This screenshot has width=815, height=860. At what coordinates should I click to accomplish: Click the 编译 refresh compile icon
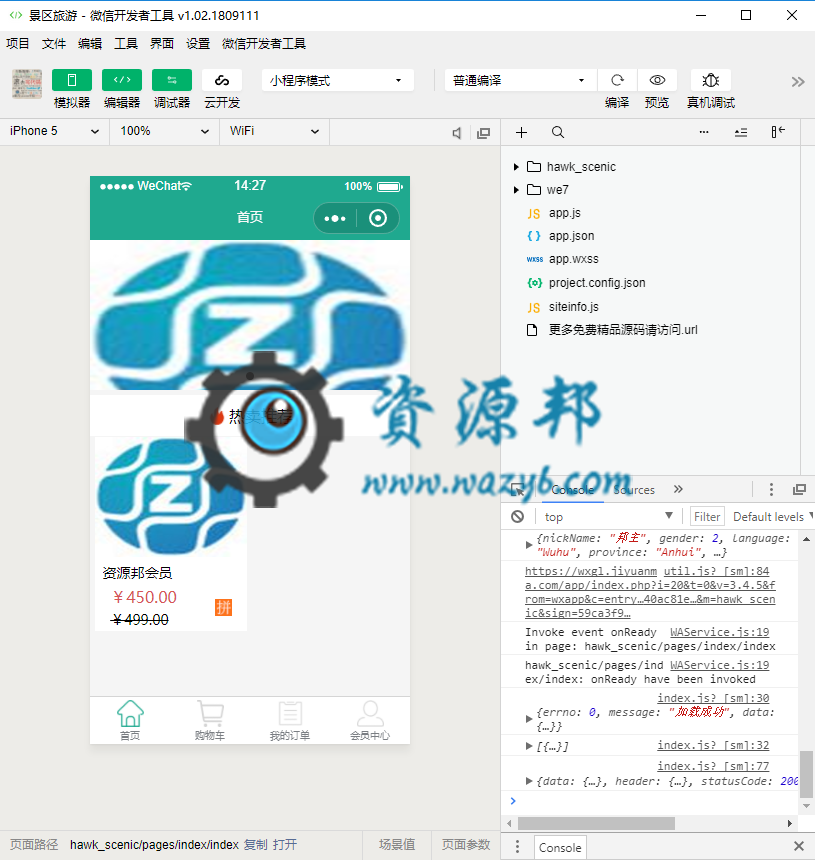[x=617, y=80]
